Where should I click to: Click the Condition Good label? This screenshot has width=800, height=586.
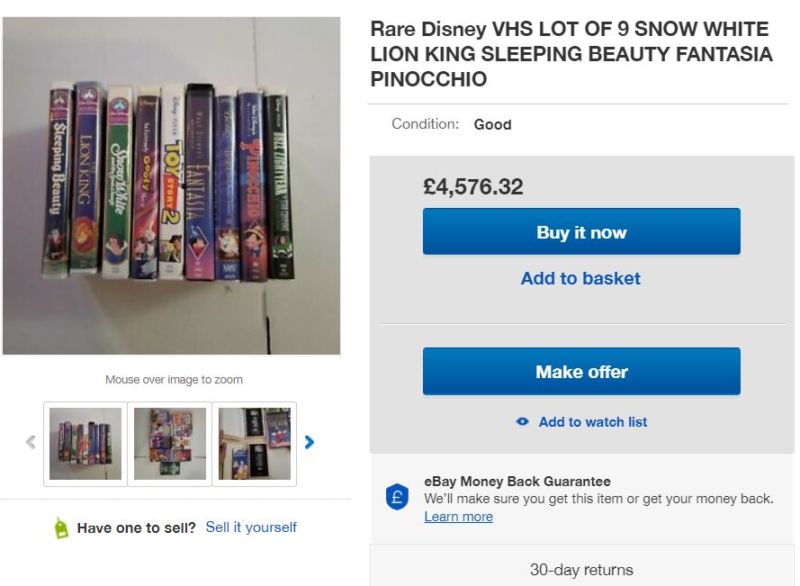click(x=451, y=124)
